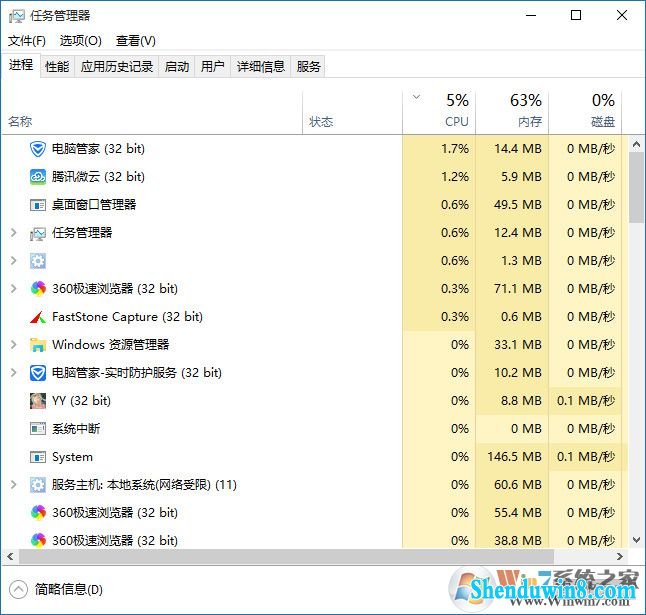Open the 查看(V) menu
646x615 pixels.
(136, 41)
